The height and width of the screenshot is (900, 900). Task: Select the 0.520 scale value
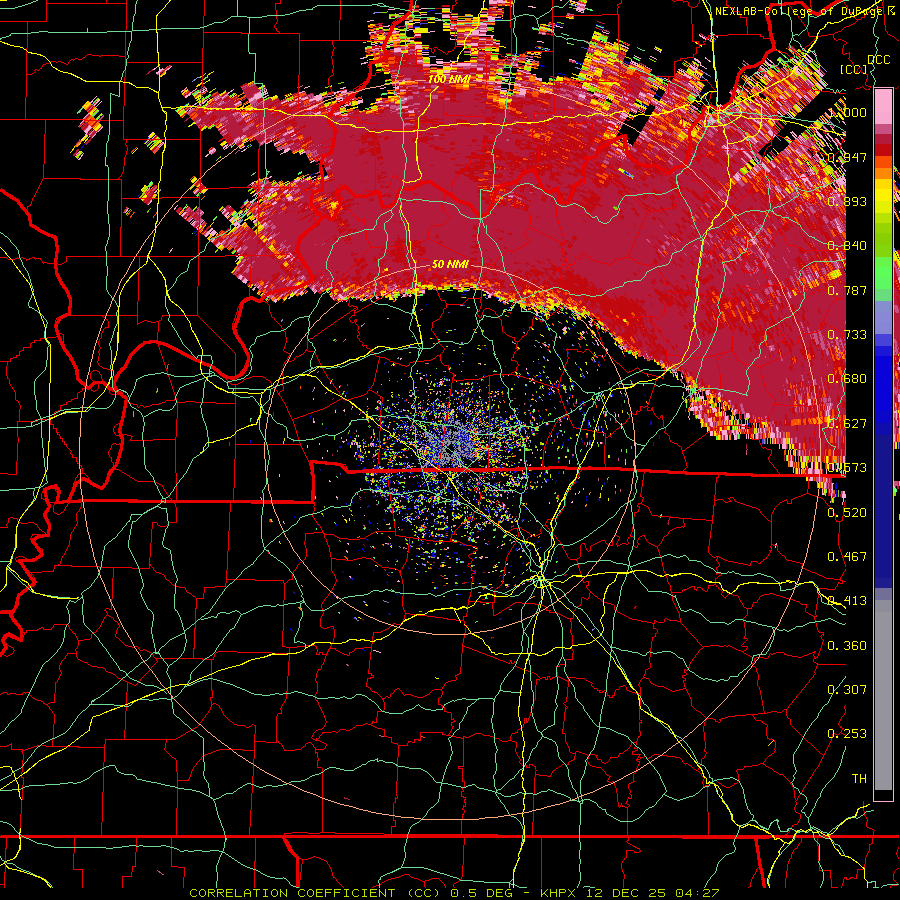pos(847,513)
